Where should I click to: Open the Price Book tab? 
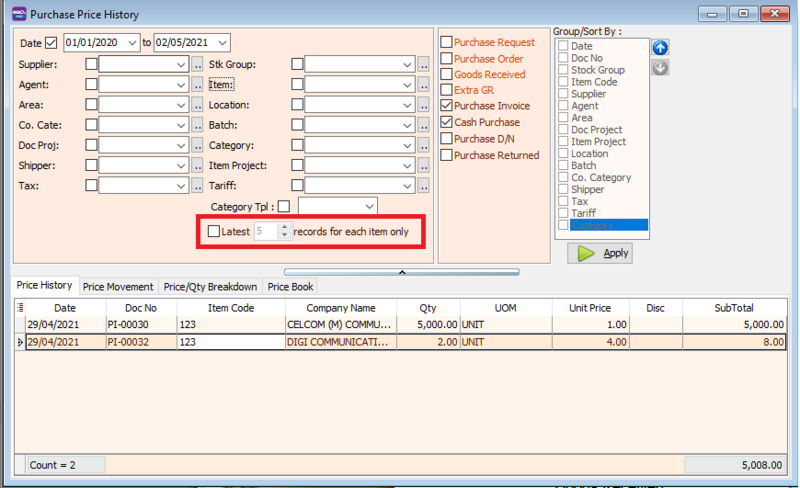290,287
